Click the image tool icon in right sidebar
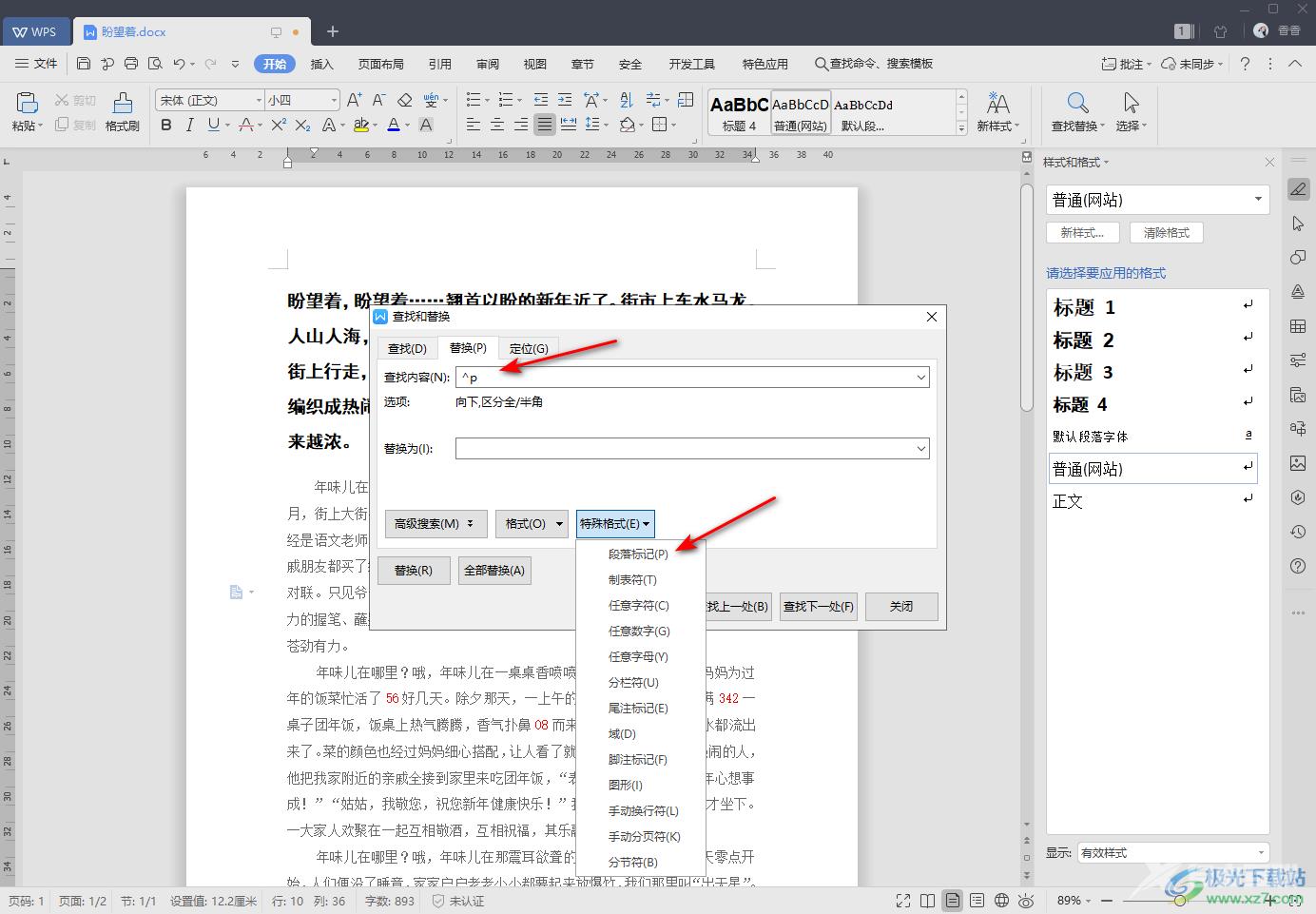This screenshot has width=1316, height=914. click(x=1298, y=463)
